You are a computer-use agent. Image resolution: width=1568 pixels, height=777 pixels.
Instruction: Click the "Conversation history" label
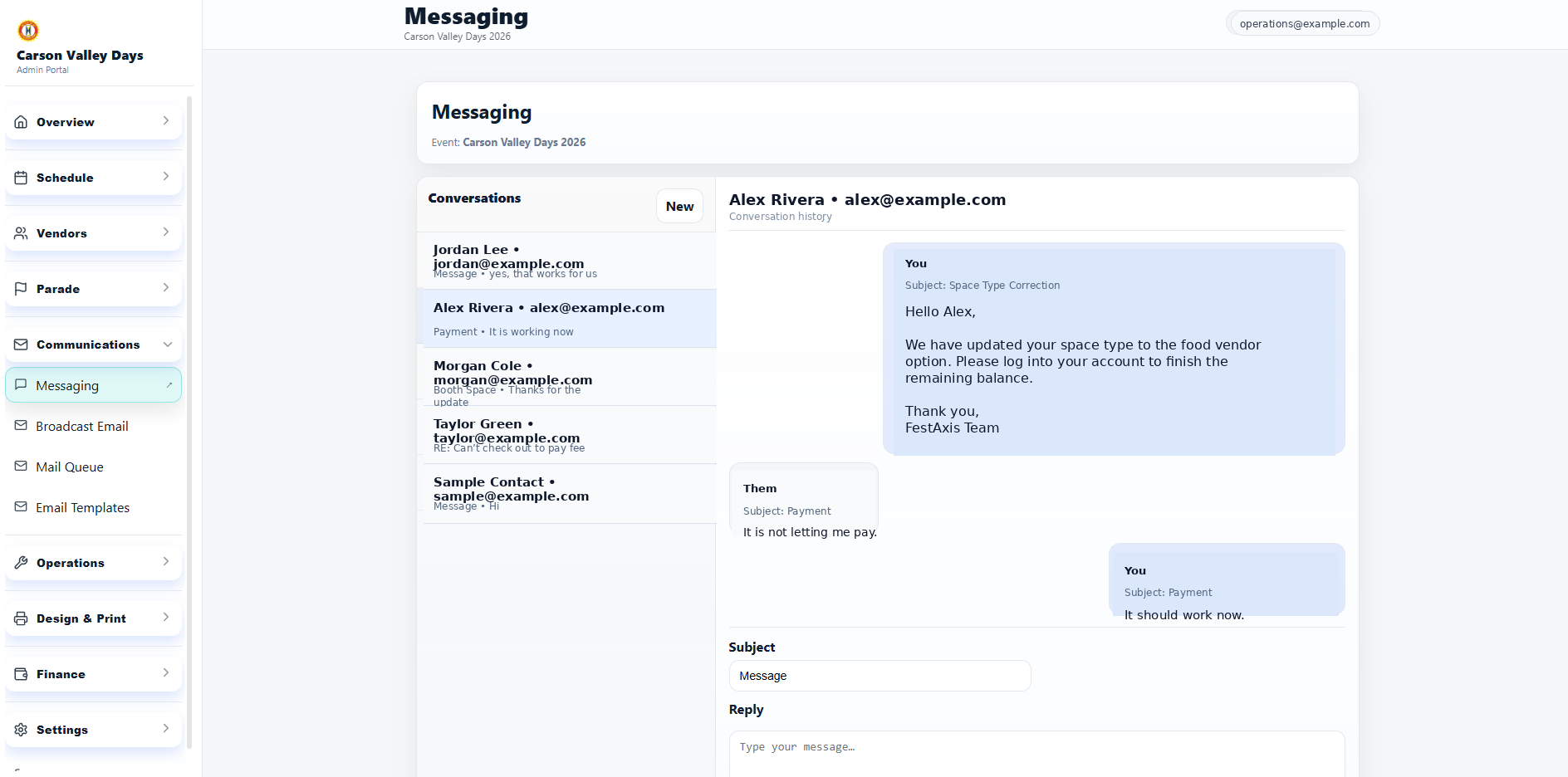tap(780, 217)
